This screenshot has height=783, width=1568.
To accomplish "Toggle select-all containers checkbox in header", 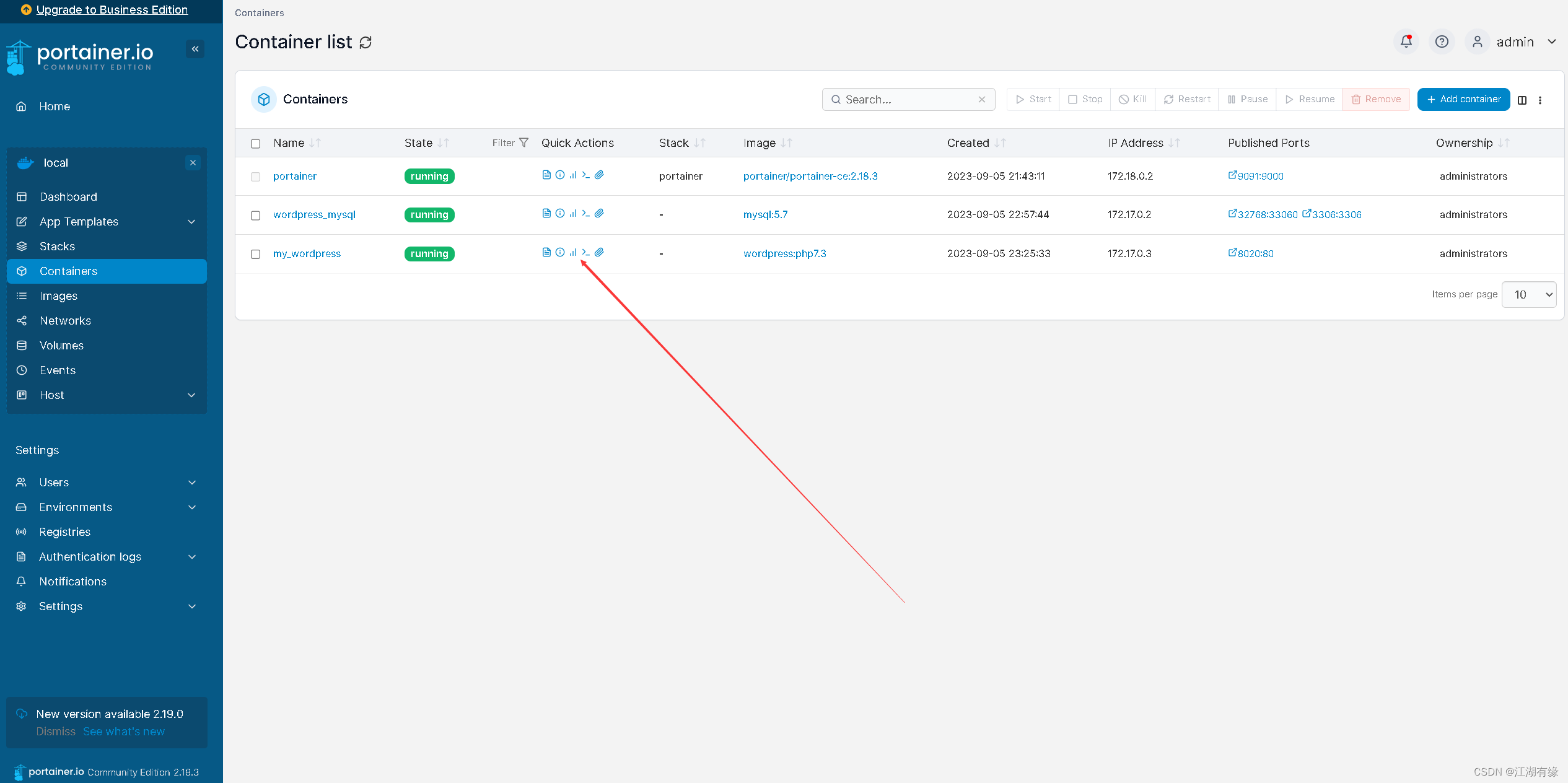I will click(x=255, y=143).
